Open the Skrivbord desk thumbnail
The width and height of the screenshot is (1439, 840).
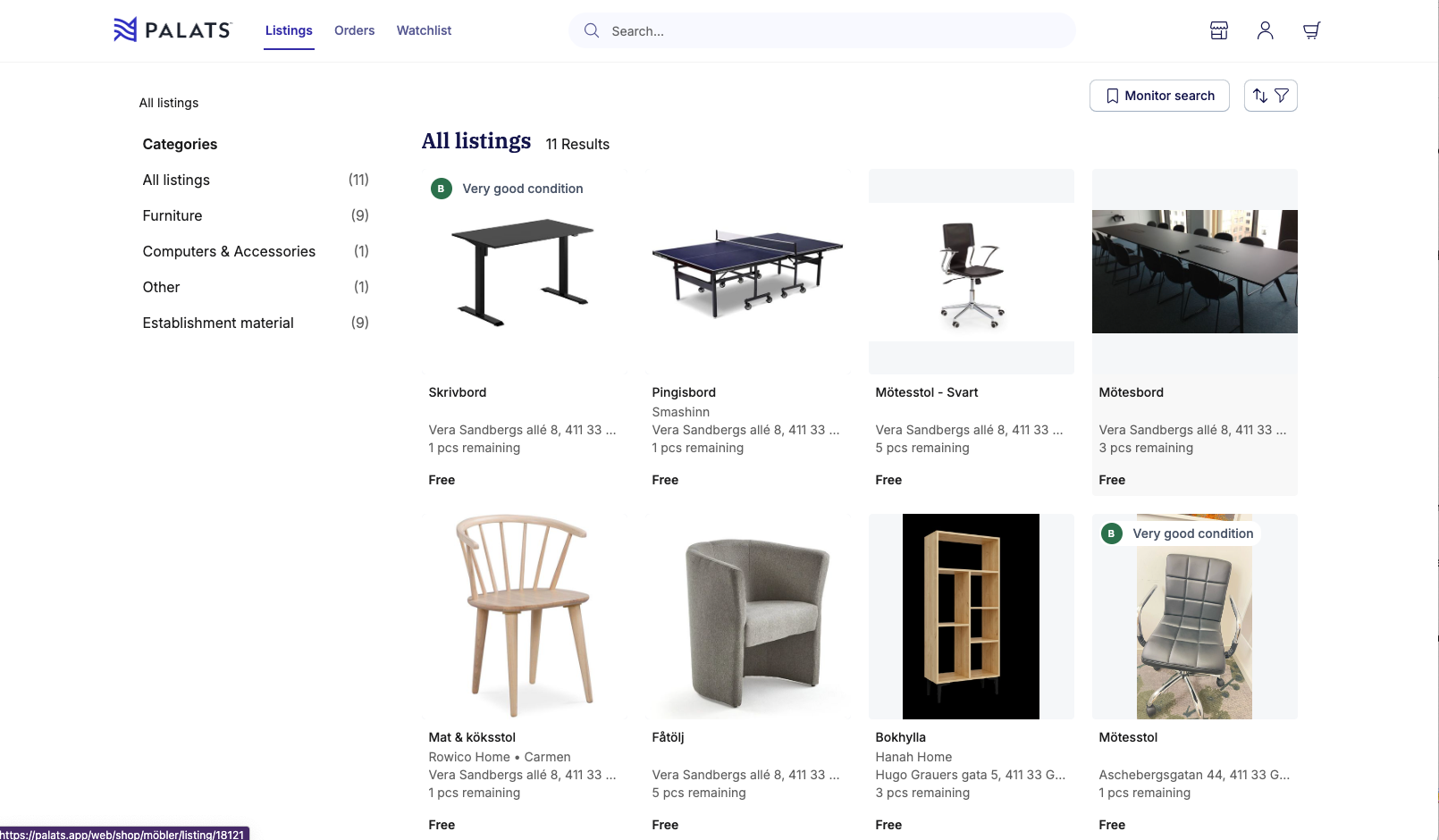[524, 272]
